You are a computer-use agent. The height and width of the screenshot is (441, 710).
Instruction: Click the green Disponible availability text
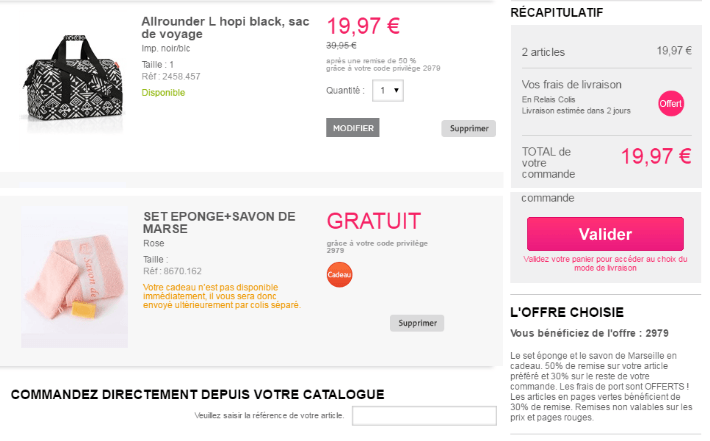163,92
